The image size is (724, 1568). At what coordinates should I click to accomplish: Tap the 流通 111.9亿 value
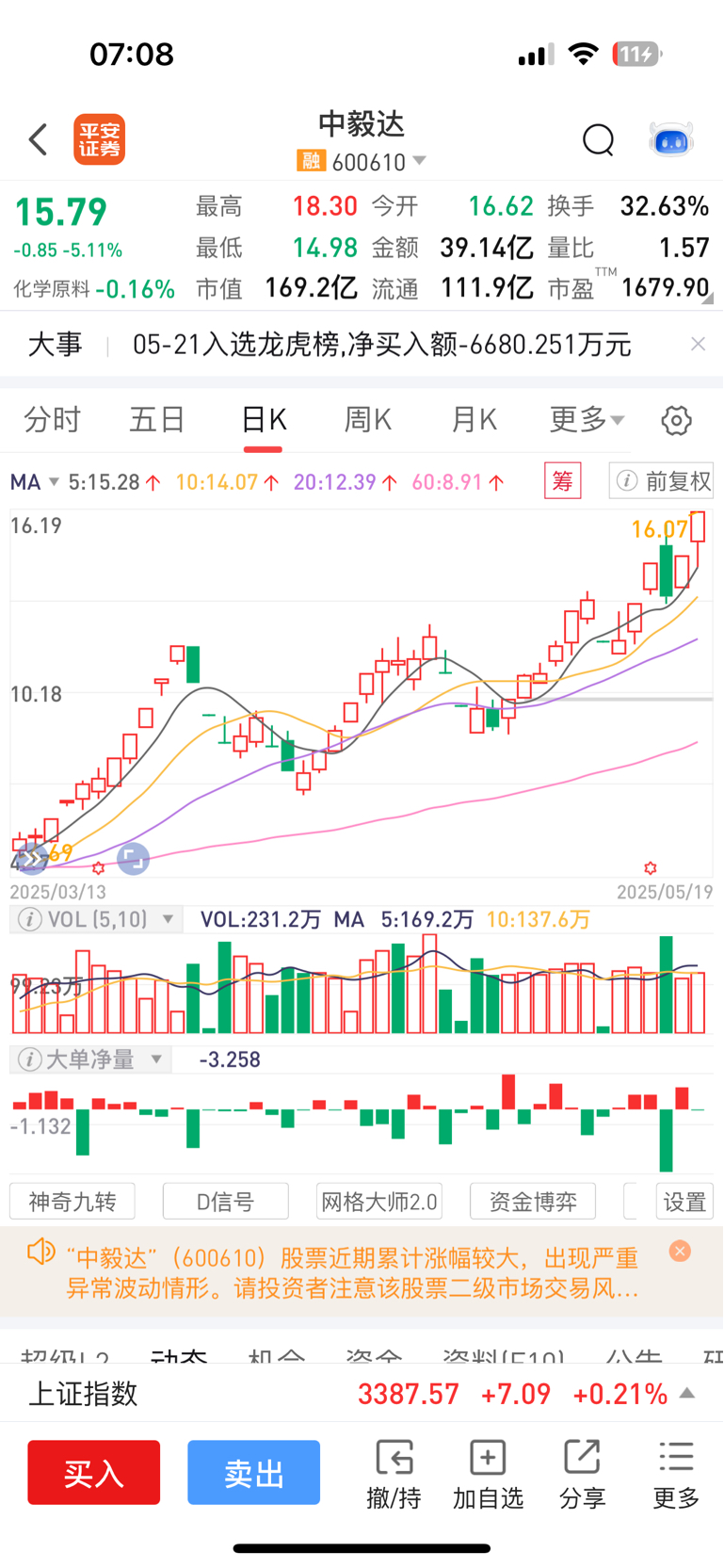pos(487,287)
